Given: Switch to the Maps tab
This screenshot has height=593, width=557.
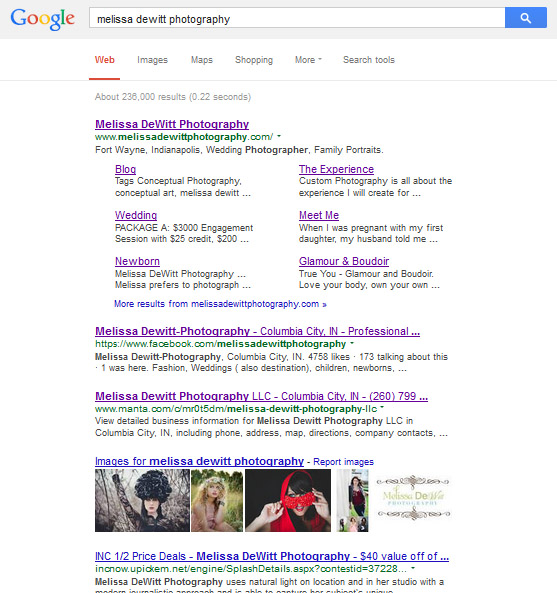Looking at the screenshot, I should [x=202, y=60].
